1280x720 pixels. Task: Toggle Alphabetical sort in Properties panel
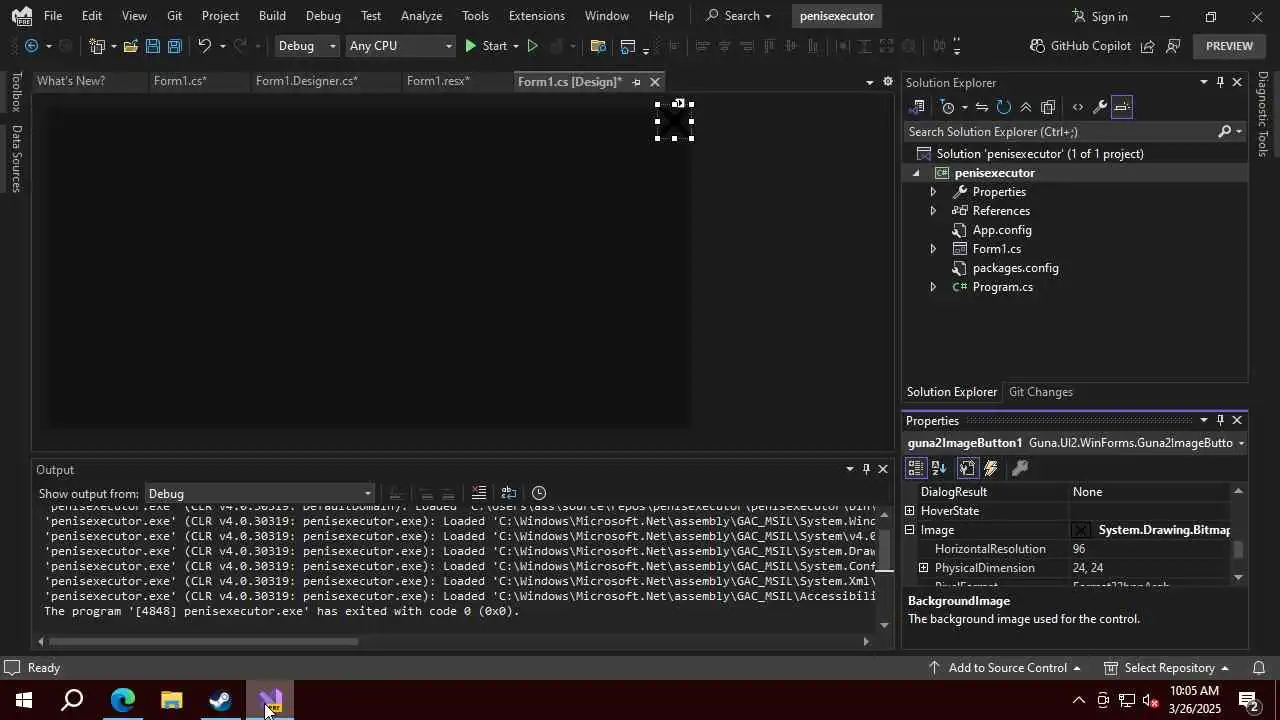pos(939,468)
